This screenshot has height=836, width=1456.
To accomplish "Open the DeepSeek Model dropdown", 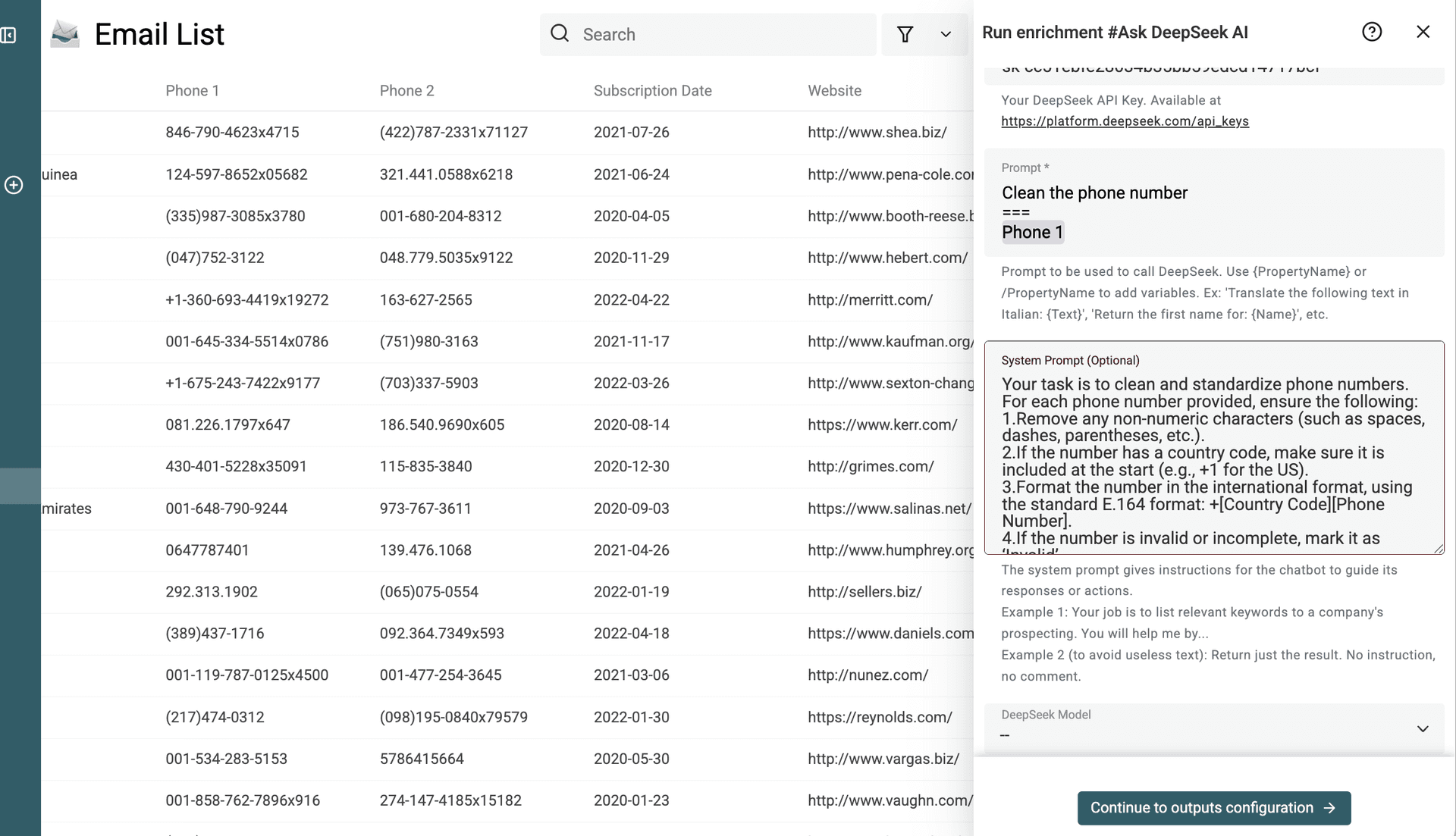I will coord(1213,728).
